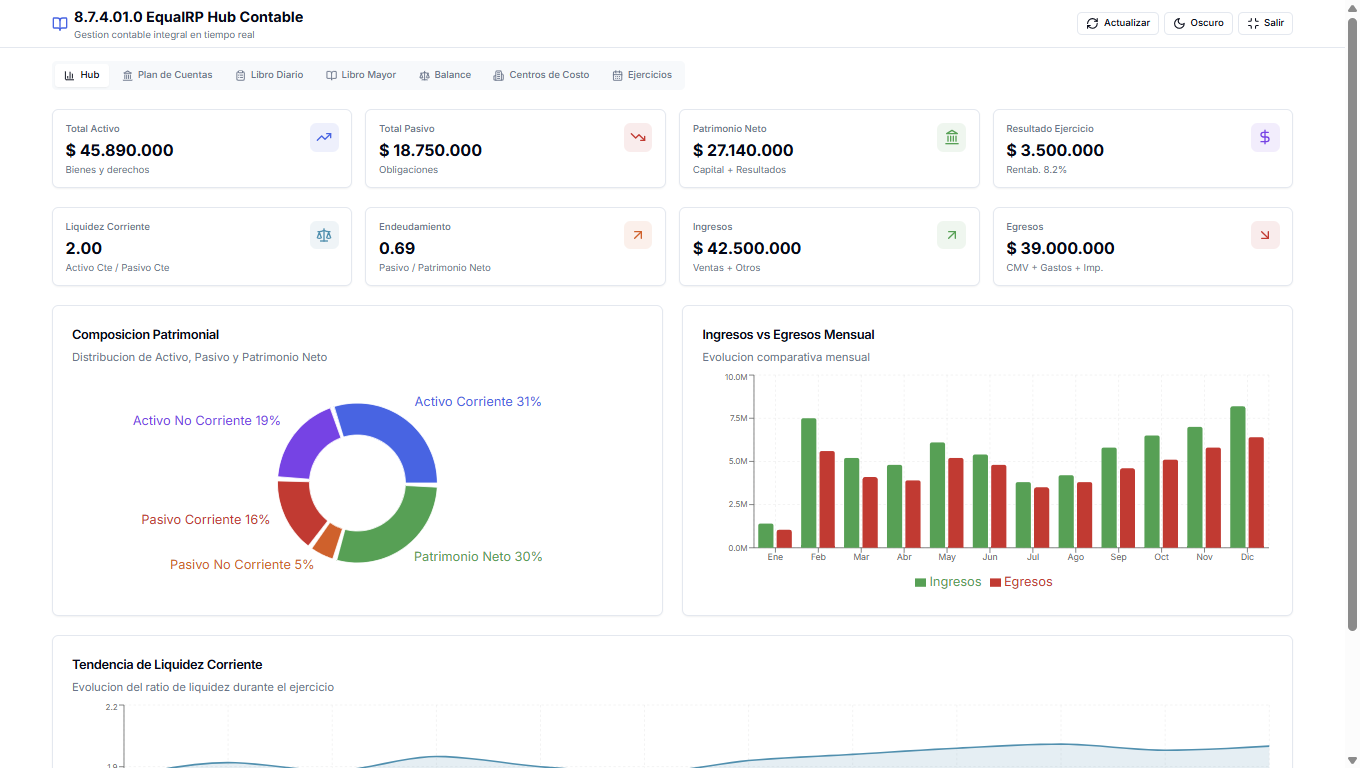
Task: Click the refresh icon in Actualizar button
Action: (x=1092, y=23)
